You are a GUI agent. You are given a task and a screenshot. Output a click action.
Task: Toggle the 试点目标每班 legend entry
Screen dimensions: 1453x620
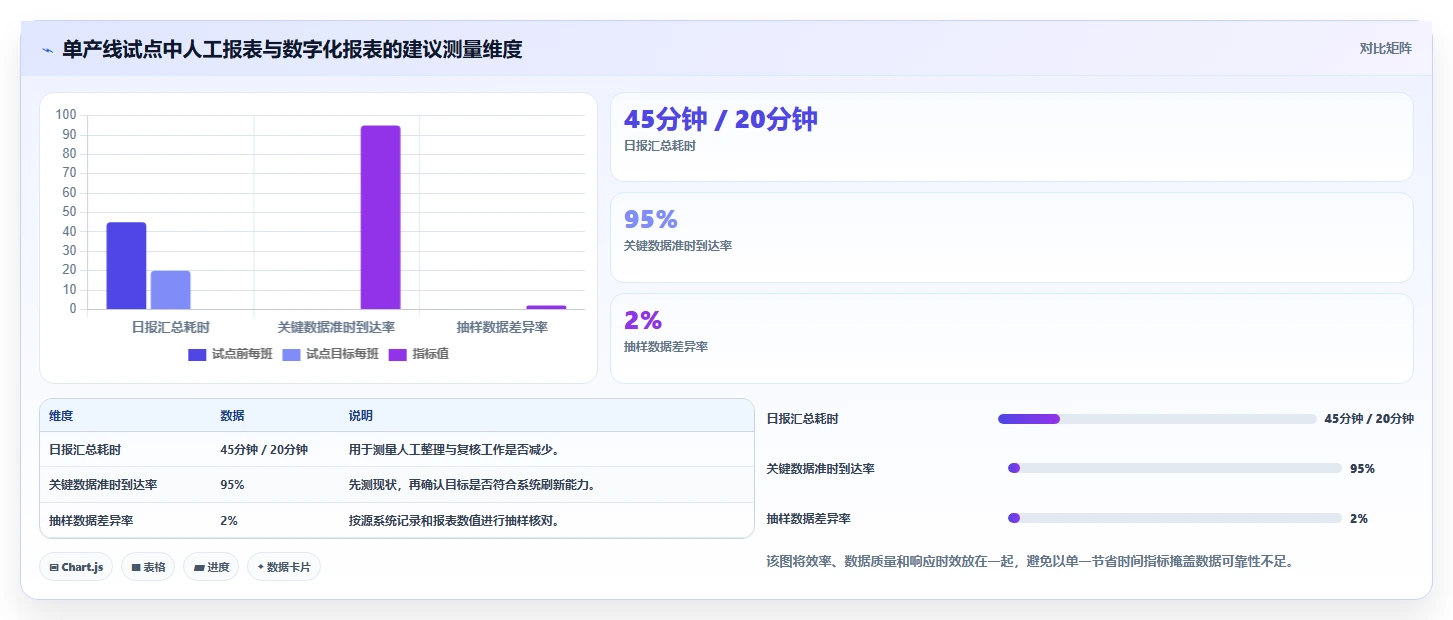331,354
